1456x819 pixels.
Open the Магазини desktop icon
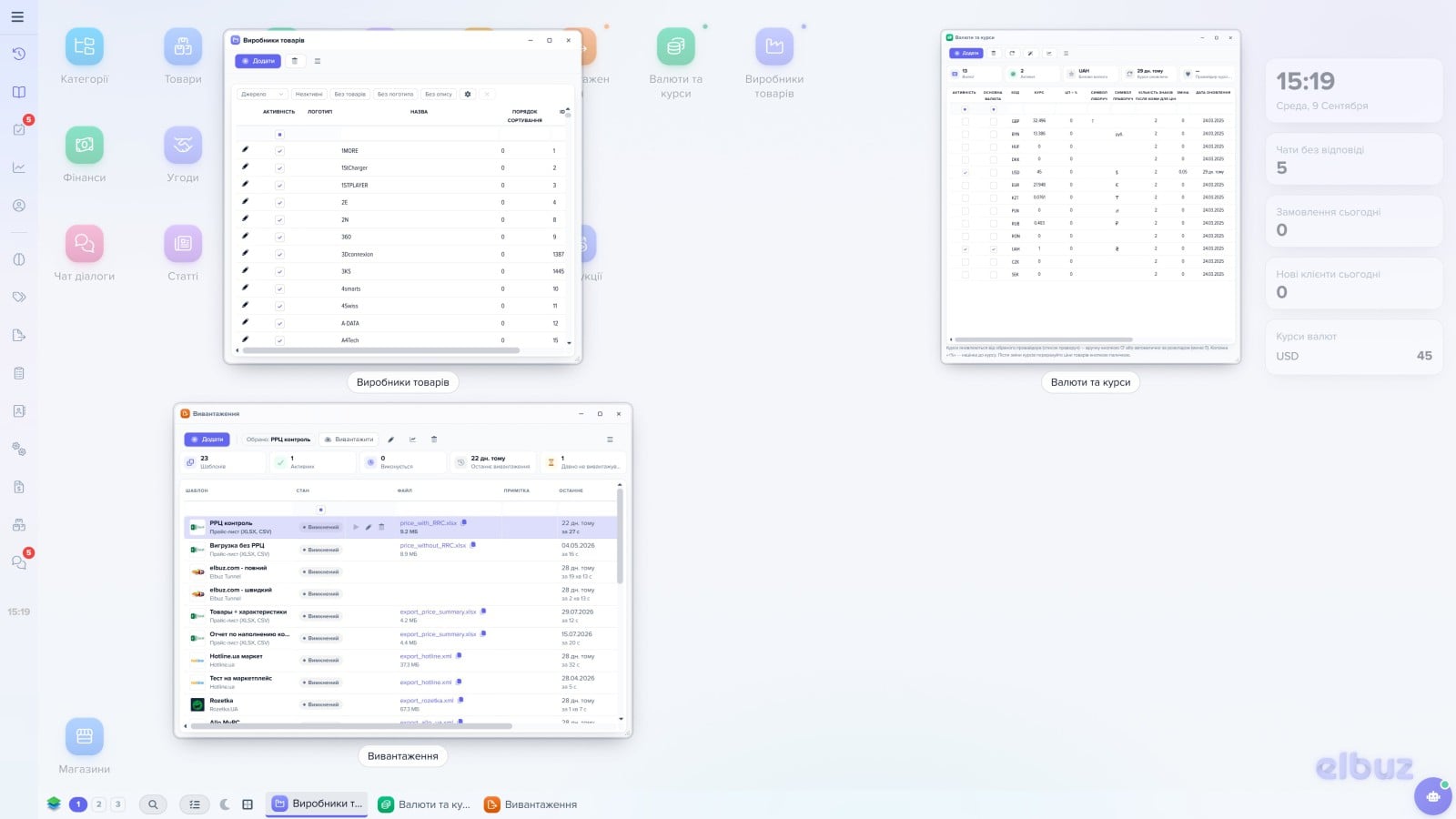tap(84, 737)
